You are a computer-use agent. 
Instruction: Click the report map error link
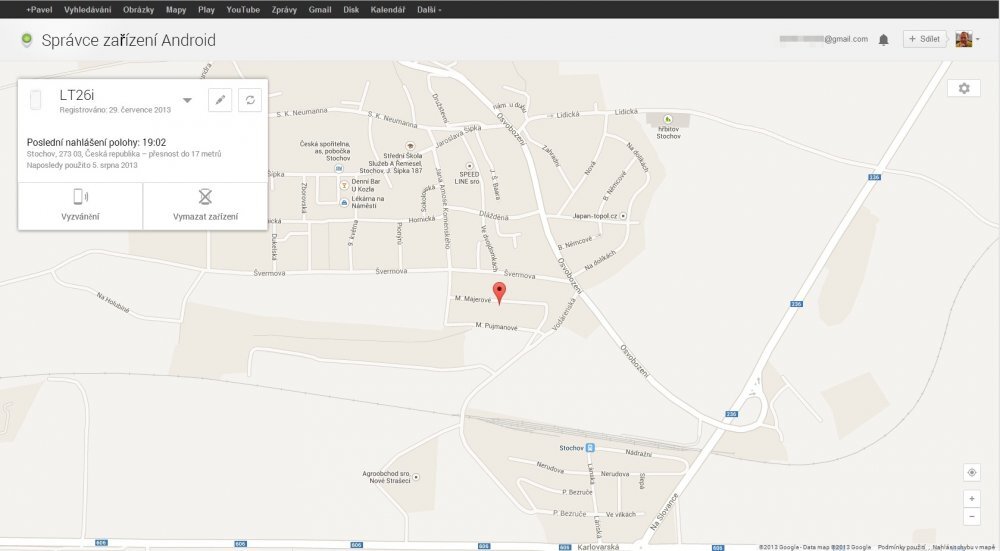[963, 547]
